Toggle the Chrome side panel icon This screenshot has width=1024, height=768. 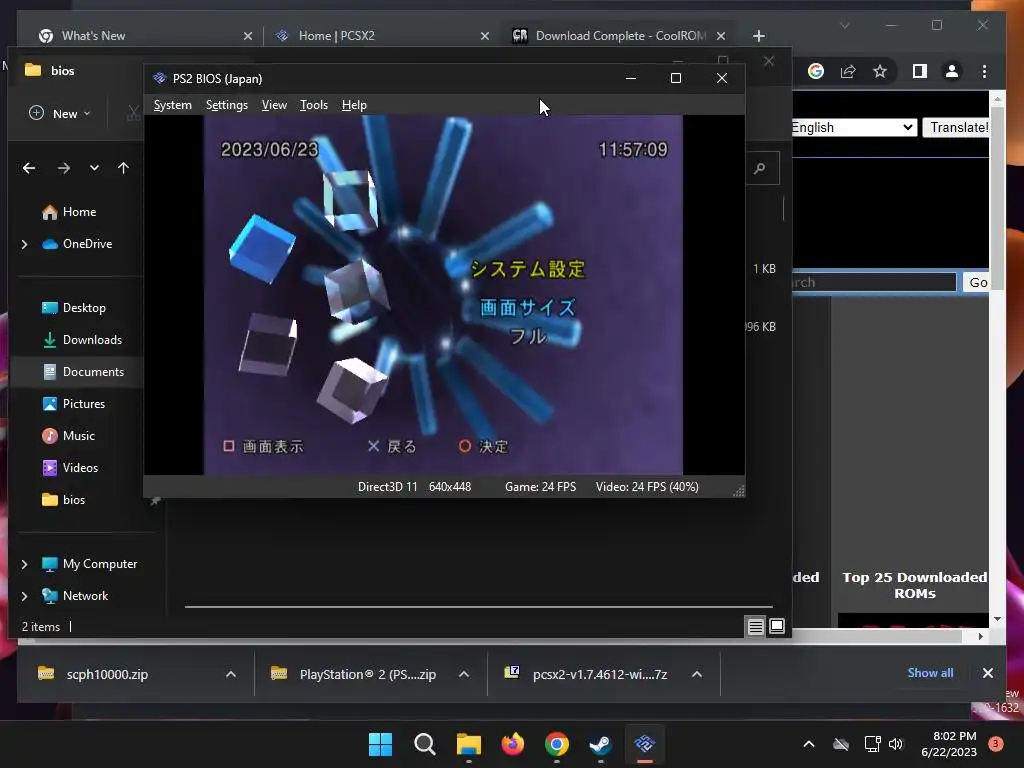tap(920, 71)
